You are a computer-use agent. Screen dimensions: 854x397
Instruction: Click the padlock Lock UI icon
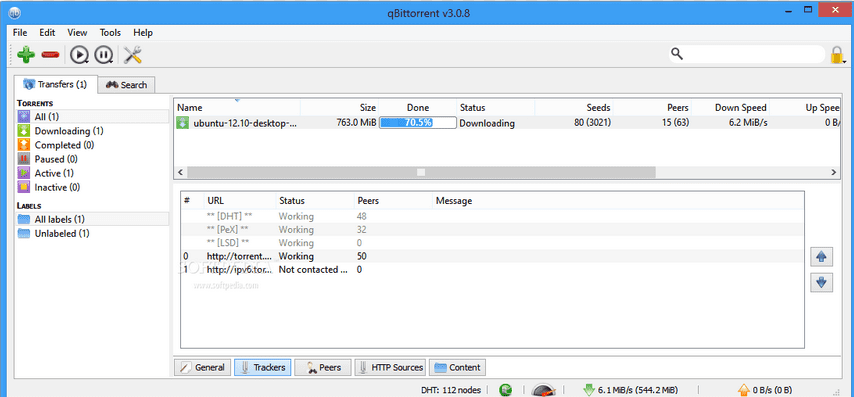[x=837, y=54]
